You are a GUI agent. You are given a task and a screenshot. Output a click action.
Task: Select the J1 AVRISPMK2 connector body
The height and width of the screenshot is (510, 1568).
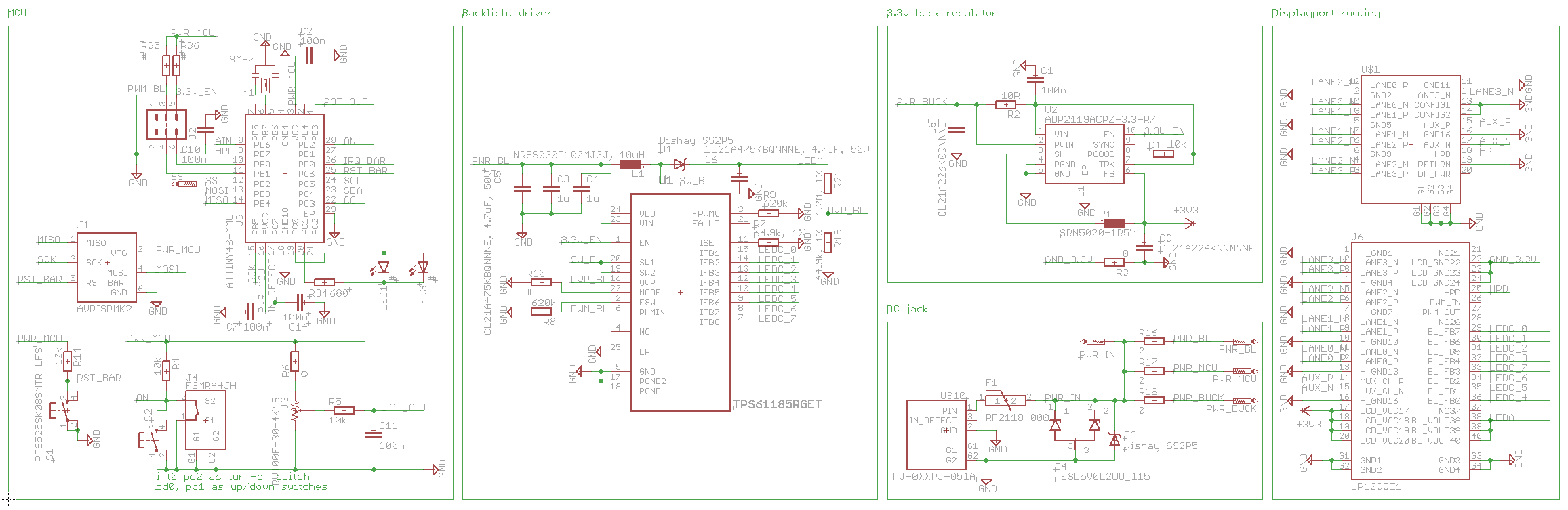(107, 267)
